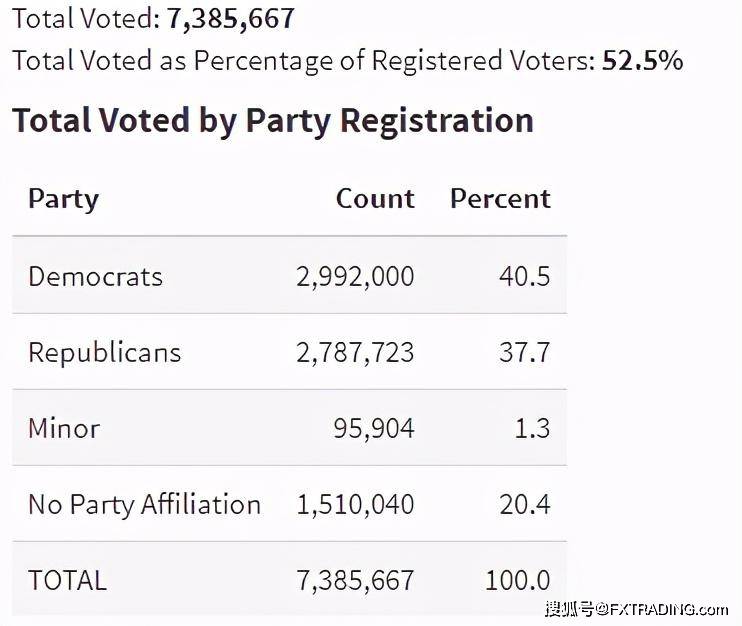
Task: Select the Minor party row label
Action: click(64, 429)
